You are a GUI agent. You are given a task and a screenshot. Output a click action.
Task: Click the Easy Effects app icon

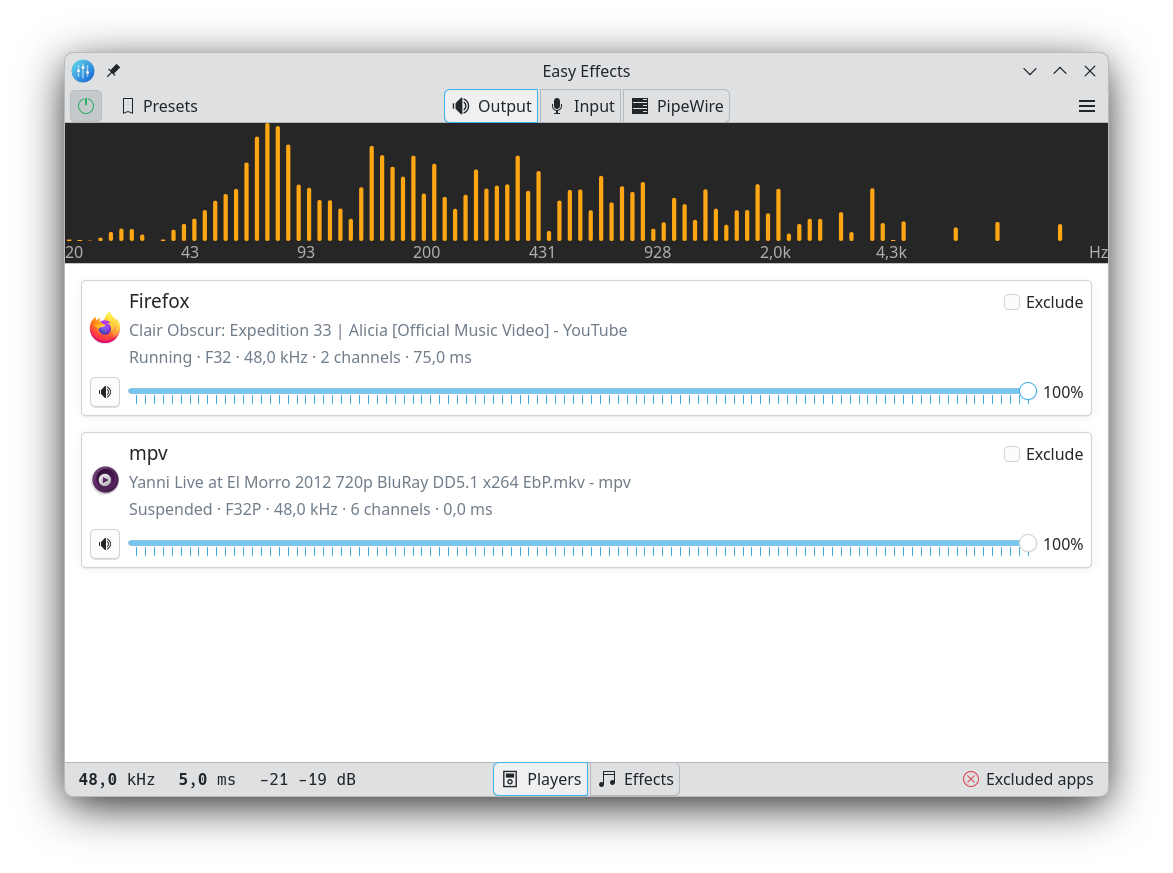click(83, 71)
